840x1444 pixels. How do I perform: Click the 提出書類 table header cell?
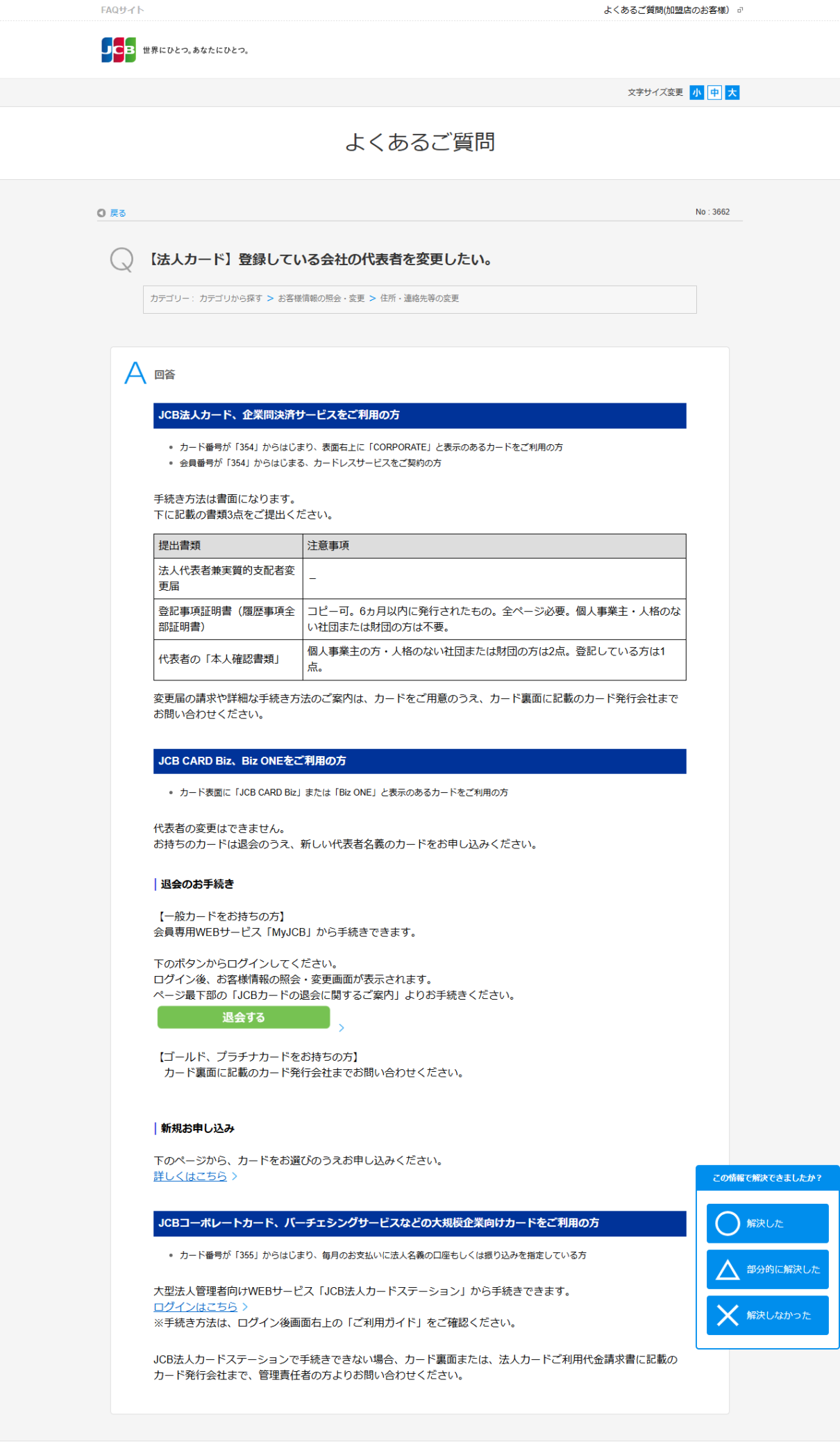[228, 546]
